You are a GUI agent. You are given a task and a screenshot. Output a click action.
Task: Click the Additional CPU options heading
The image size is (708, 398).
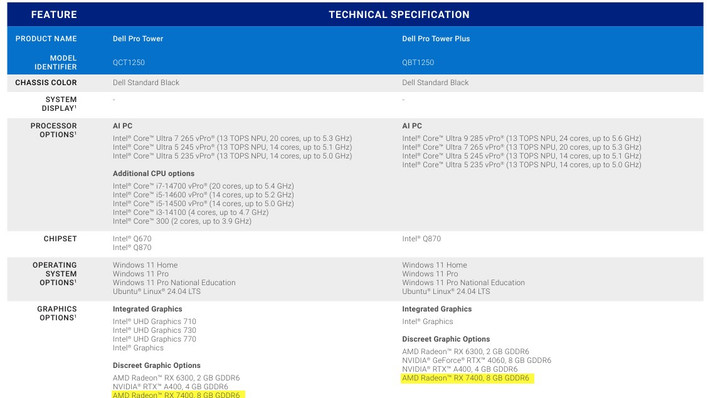point(154,173)
